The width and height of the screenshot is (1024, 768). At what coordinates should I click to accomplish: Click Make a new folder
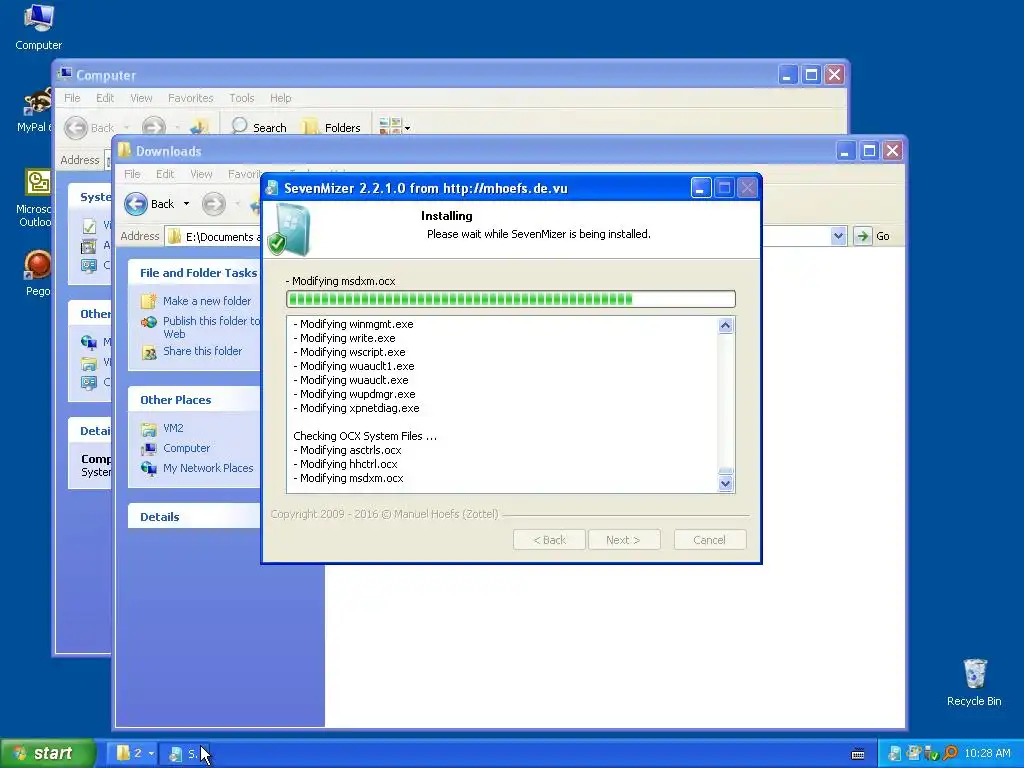206,301
